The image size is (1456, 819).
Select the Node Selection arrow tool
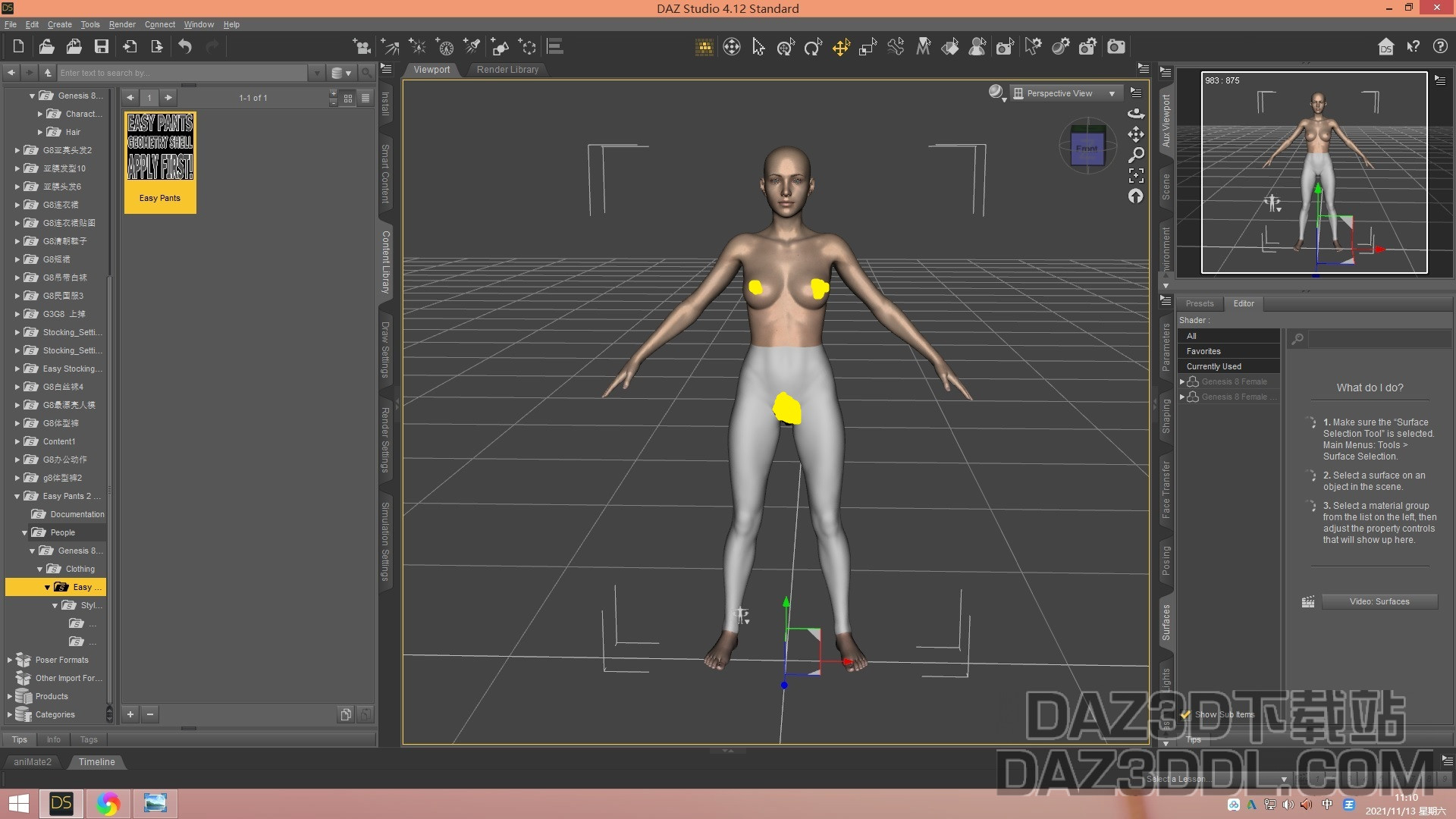click(x=758, y=47)
